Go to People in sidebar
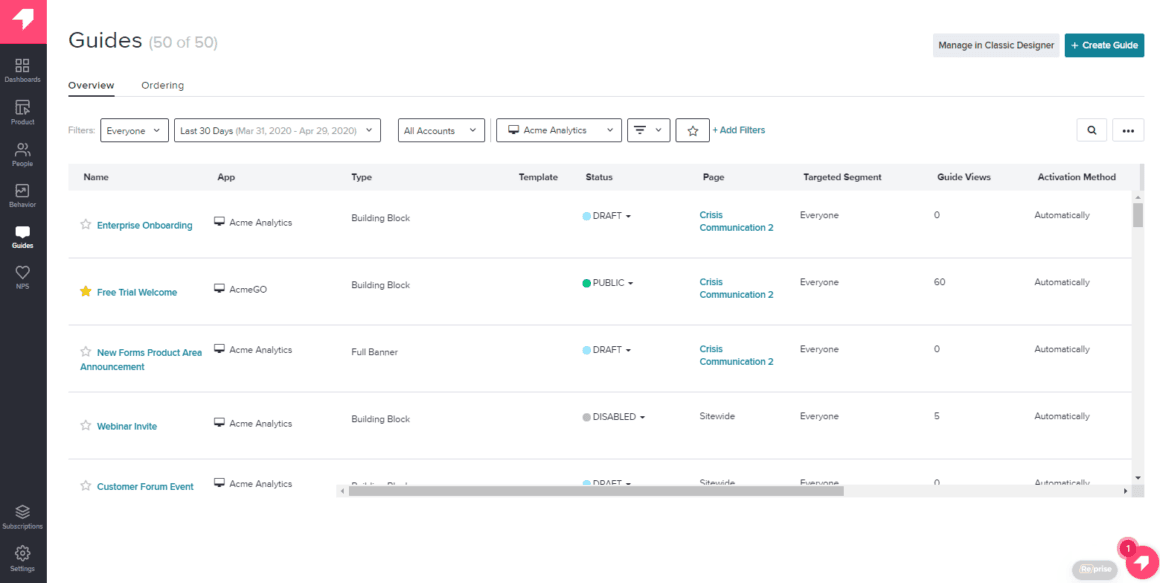1160x583 pixels. (22, 154)
